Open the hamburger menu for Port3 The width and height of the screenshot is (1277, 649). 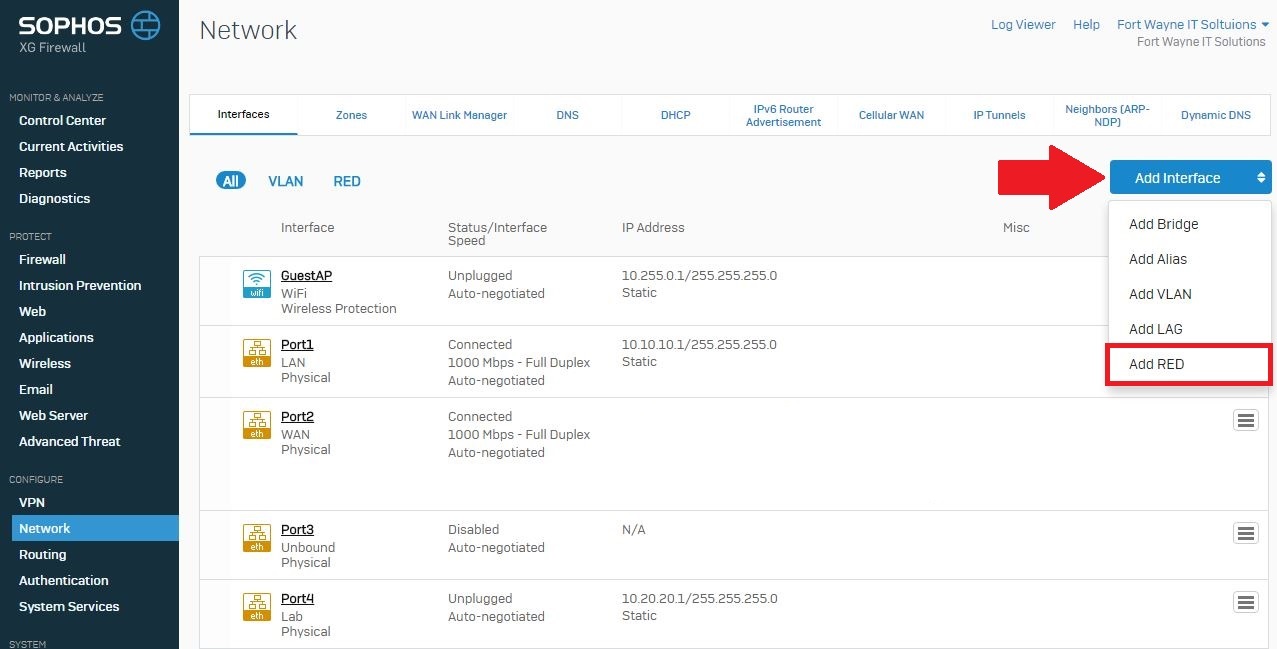click(x=1245, y=533)
